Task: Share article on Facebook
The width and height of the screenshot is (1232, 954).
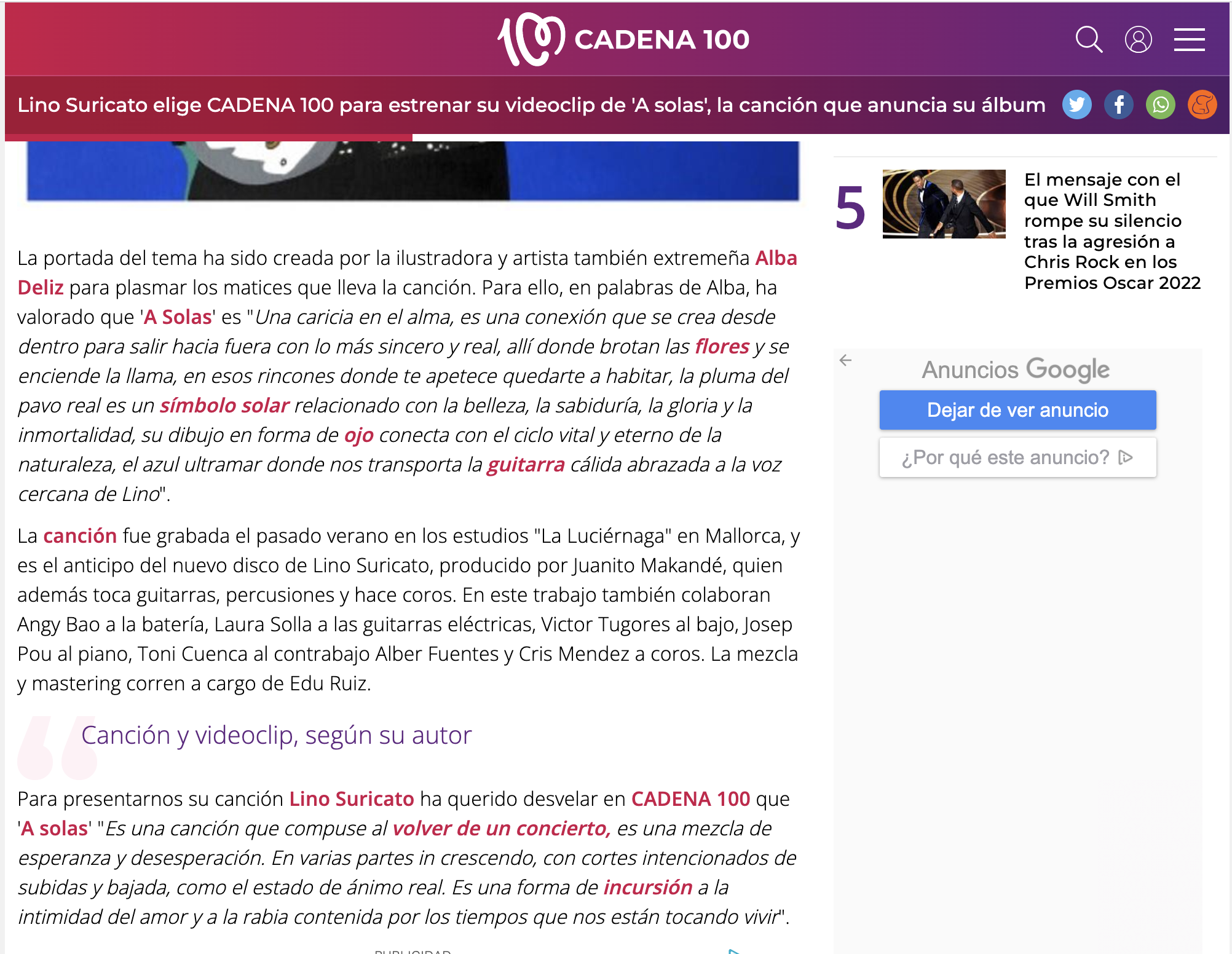Action: (x=1119, y=104)
